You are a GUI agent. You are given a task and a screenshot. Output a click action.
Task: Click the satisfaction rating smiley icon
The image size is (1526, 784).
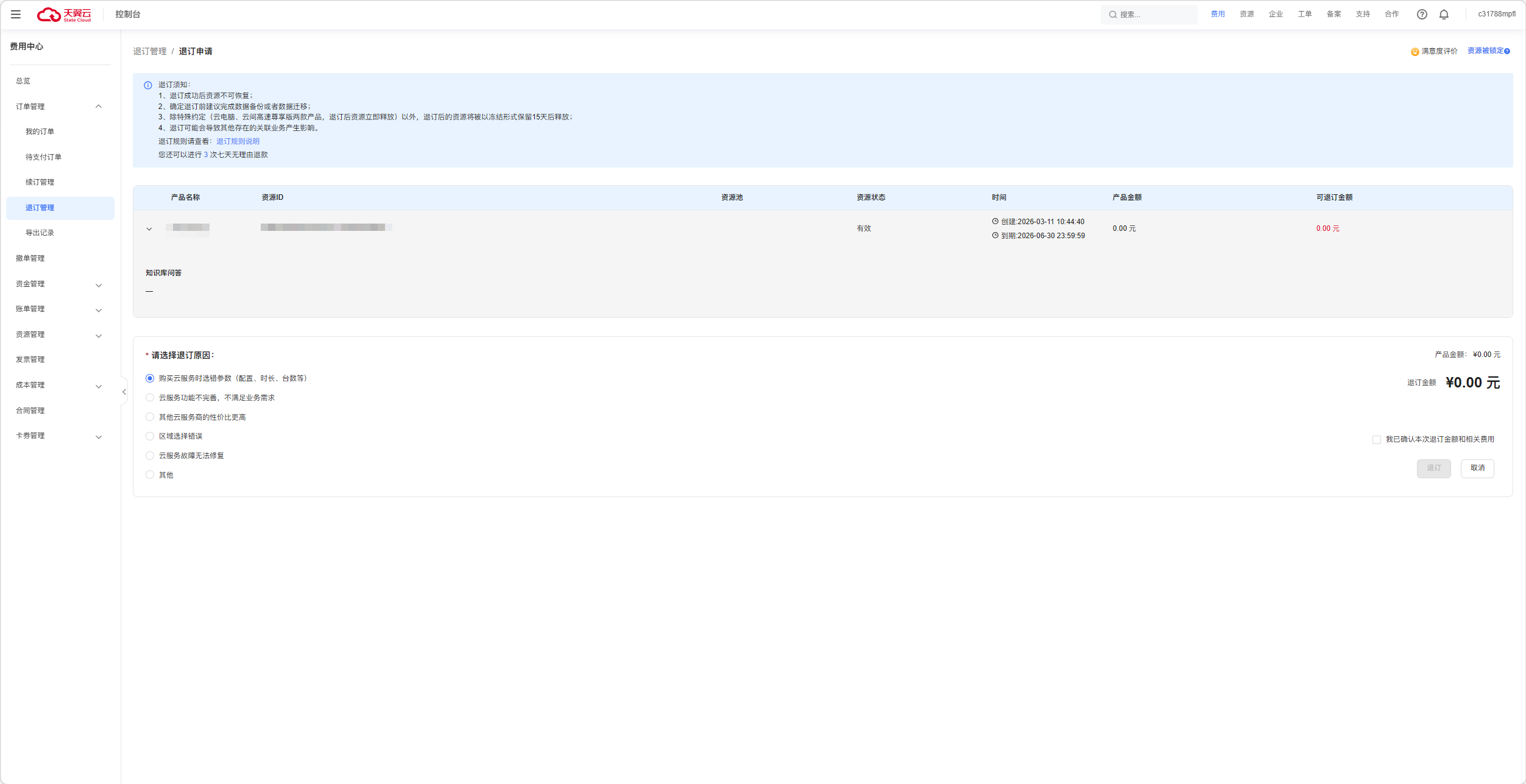[1415, 52]
